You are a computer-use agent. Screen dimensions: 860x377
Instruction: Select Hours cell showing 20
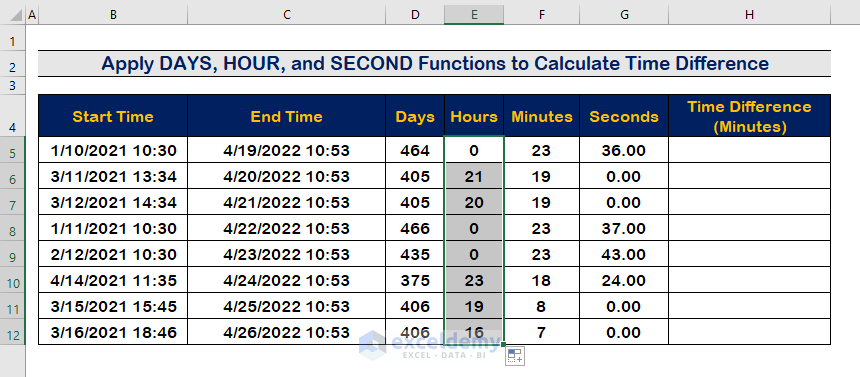pyautogui.click(x=474, y=202)
